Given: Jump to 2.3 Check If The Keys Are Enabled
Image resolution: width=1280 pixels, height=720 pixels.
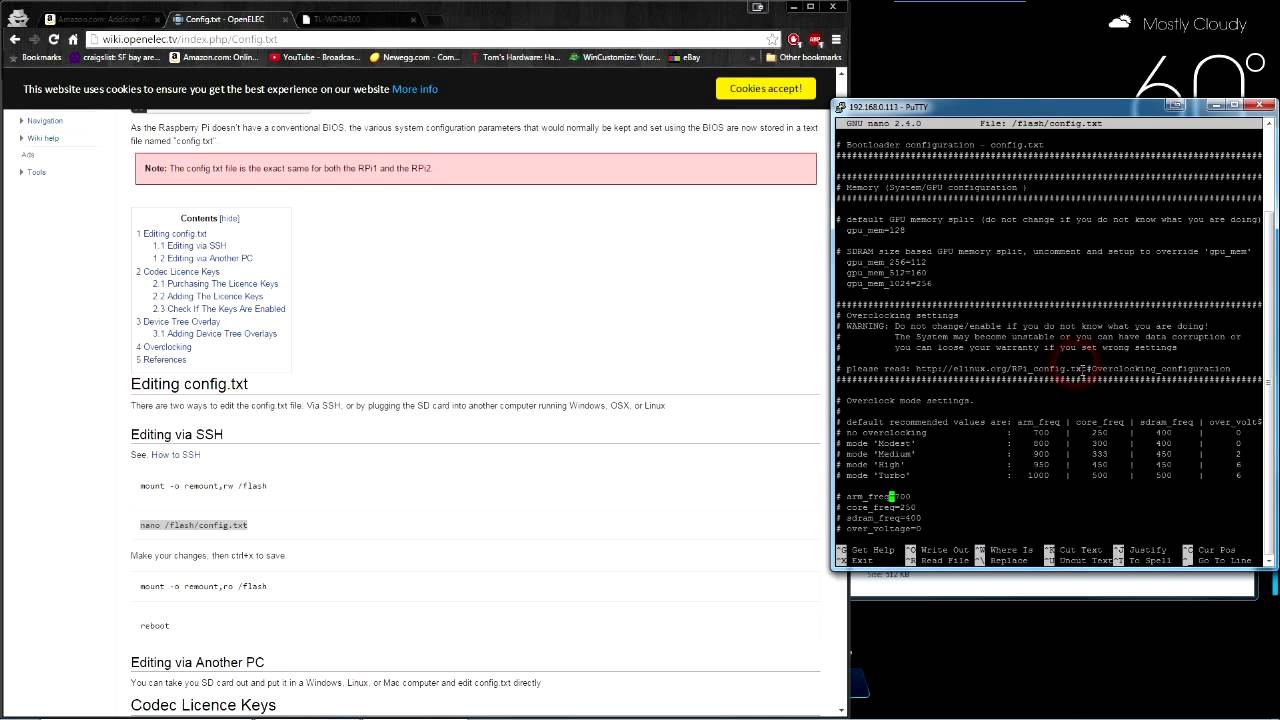Looking at the screenshot, I should point(219,308).
